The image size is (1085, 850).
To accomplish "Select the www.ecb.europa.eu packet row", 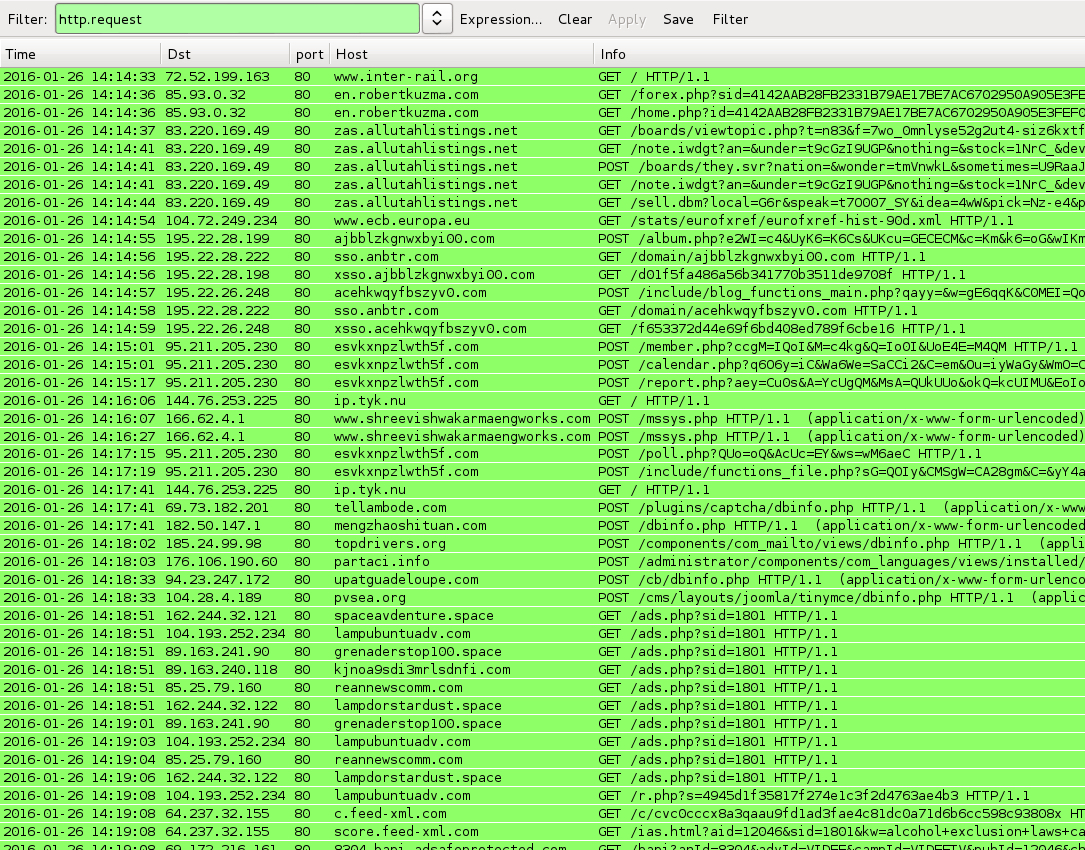I will pos(401,220).
